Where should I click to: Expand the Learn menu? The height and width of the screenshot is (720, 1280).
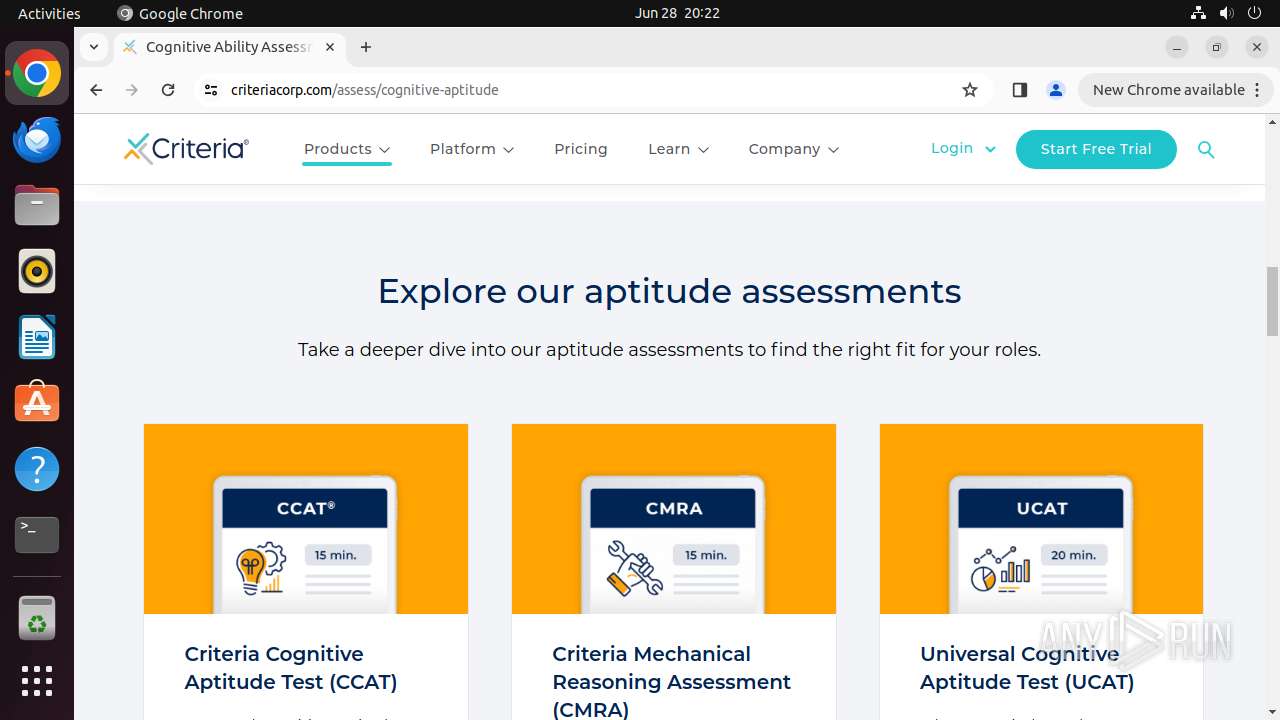click(679, 149)
